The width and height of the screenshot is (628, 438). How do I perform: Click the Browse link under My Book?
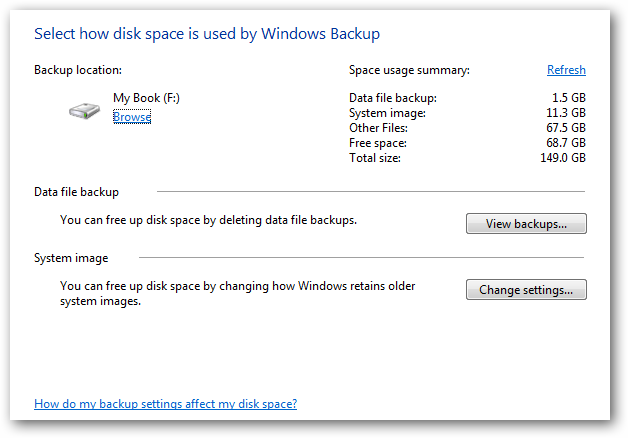click(132, 117)
